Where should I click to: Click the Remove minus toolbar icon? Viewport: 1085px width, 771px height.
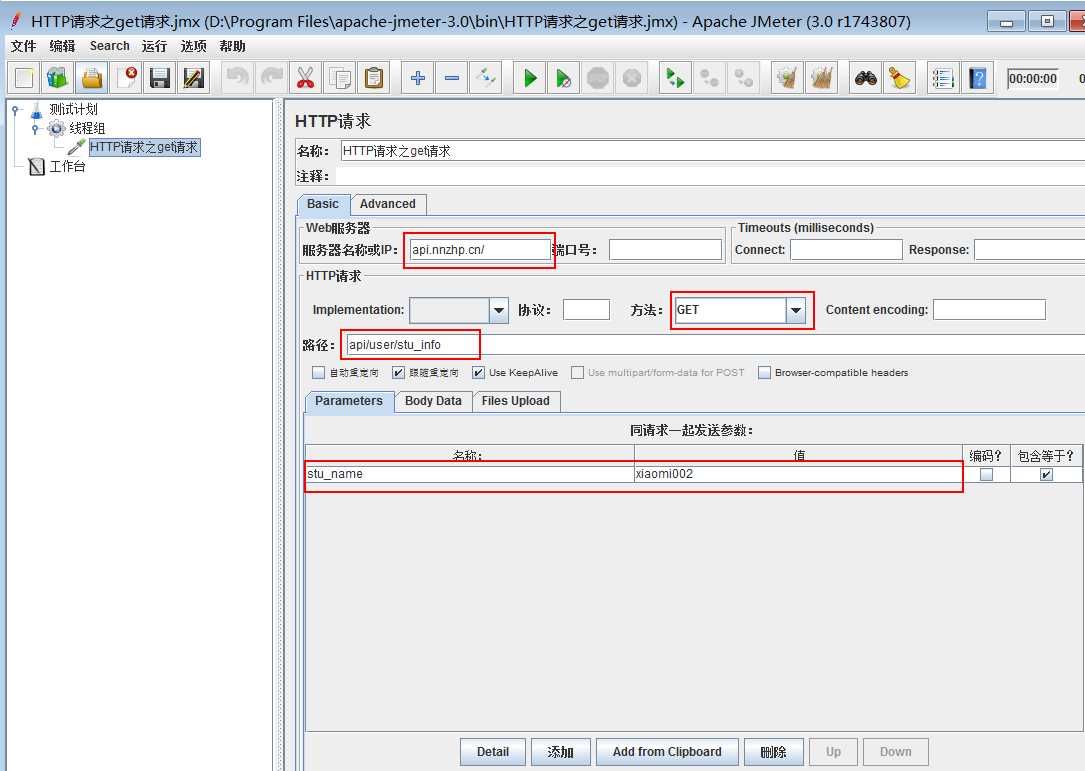(x=452, y=78)
